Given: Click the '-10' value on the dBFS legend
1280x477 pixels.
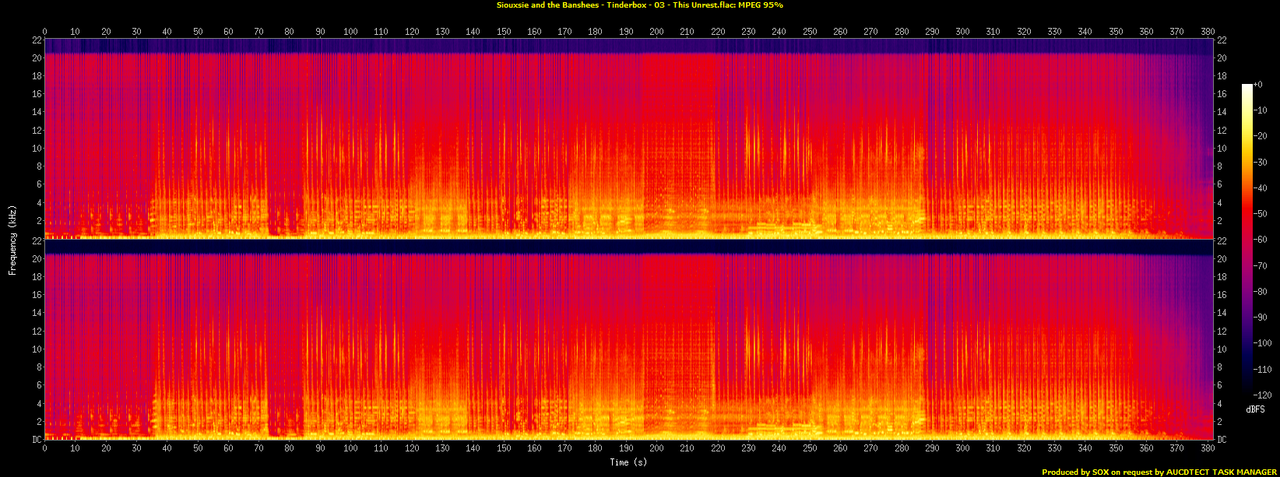Looking at the screenshot, I should coord(1260,111).
